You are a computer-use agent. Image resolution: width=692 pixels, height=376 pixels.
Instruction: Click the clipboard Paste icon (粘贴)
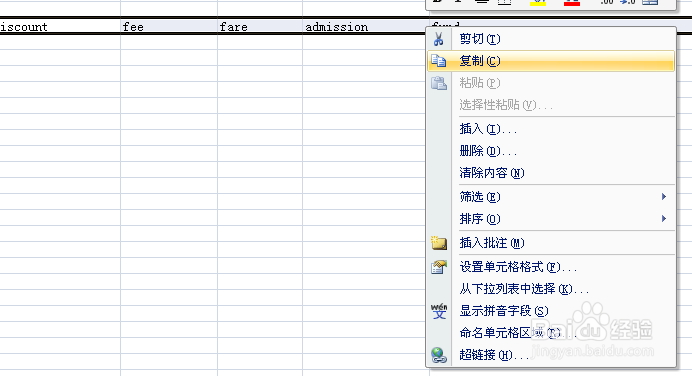[439, 83]
